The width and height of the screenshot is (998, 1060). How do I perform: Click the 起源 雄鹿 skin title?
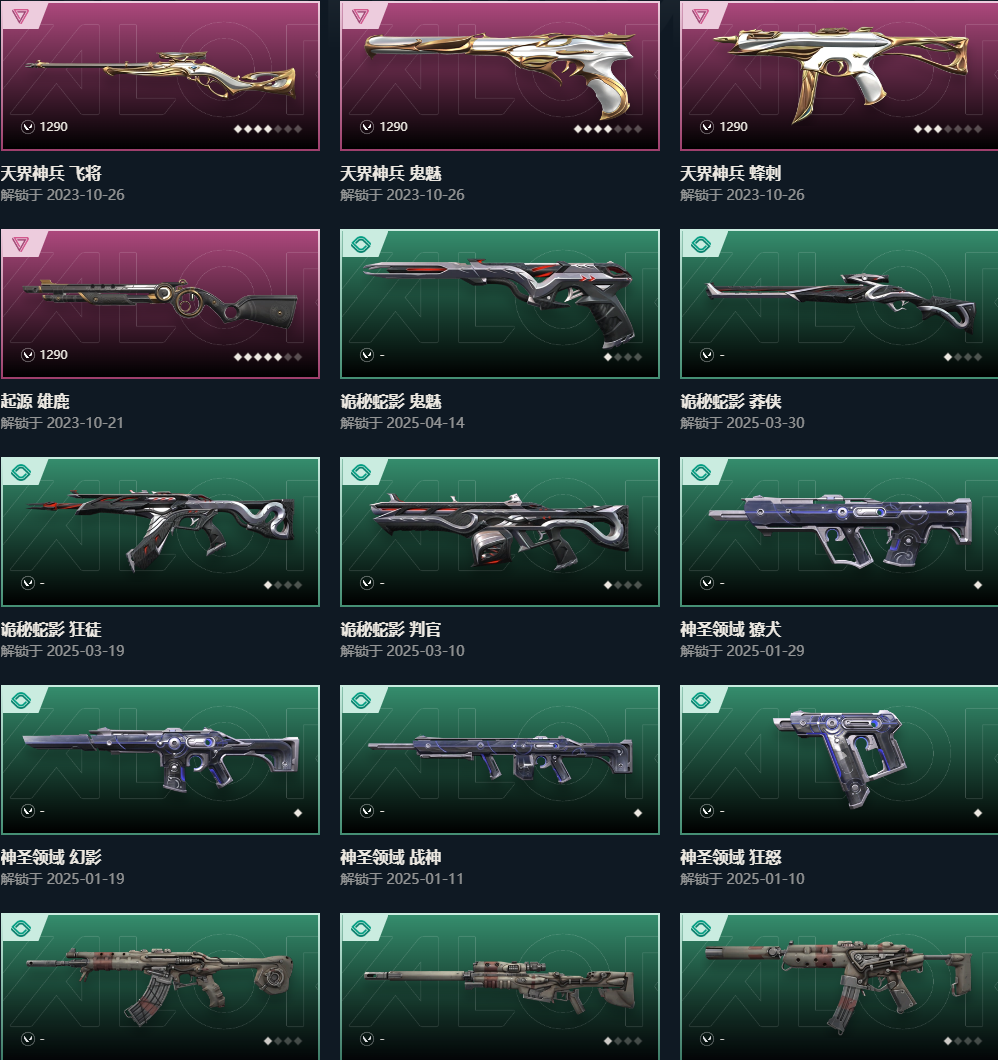[x=35, y=402]
